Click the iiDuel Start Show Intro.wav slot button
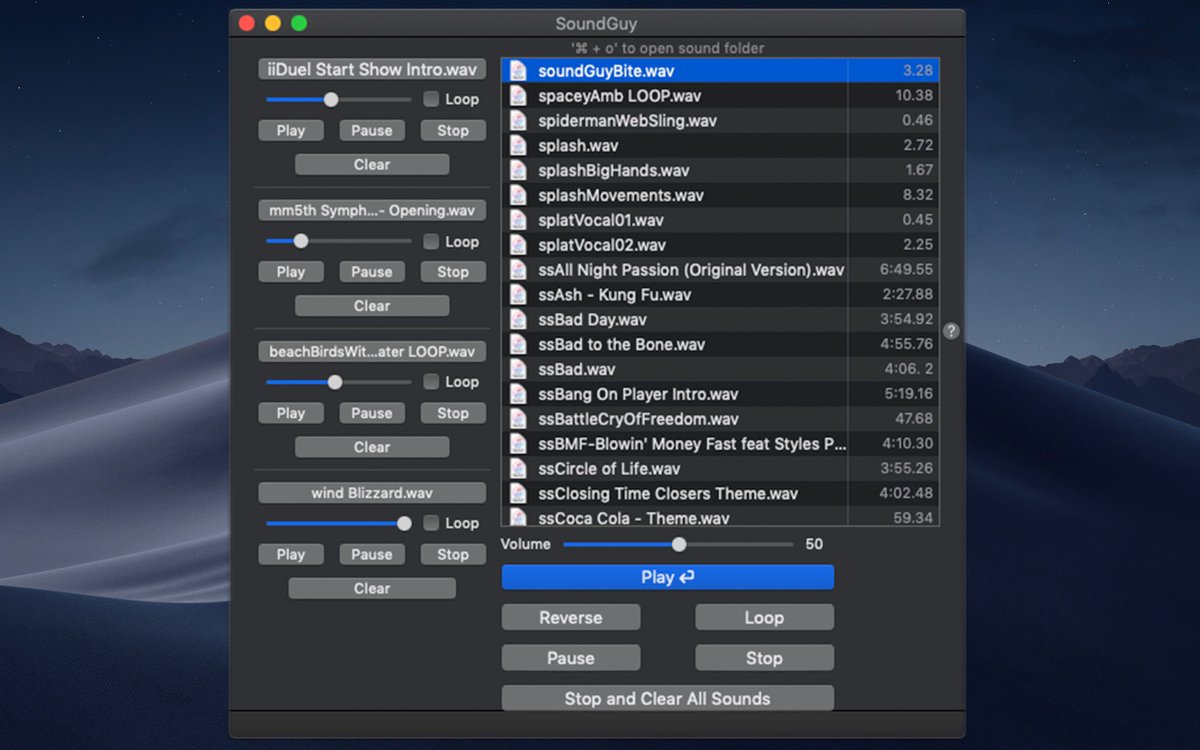This screenshot has height=750, width=1200. 372,70
